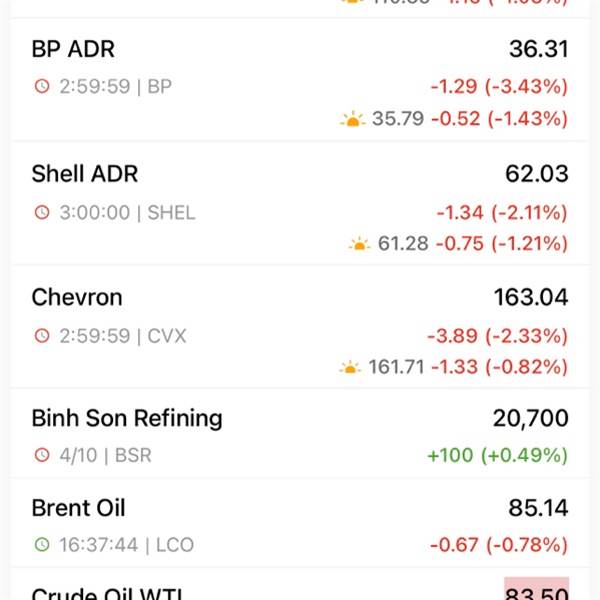Tap the BP ADR price 36.31
Viewport: 600px width, 600px height.
coord(539,49)
